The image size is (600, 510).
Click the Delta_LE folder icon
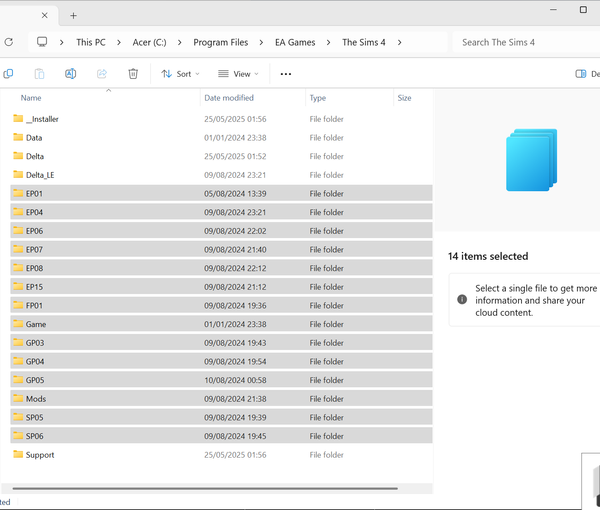(18, 174)
